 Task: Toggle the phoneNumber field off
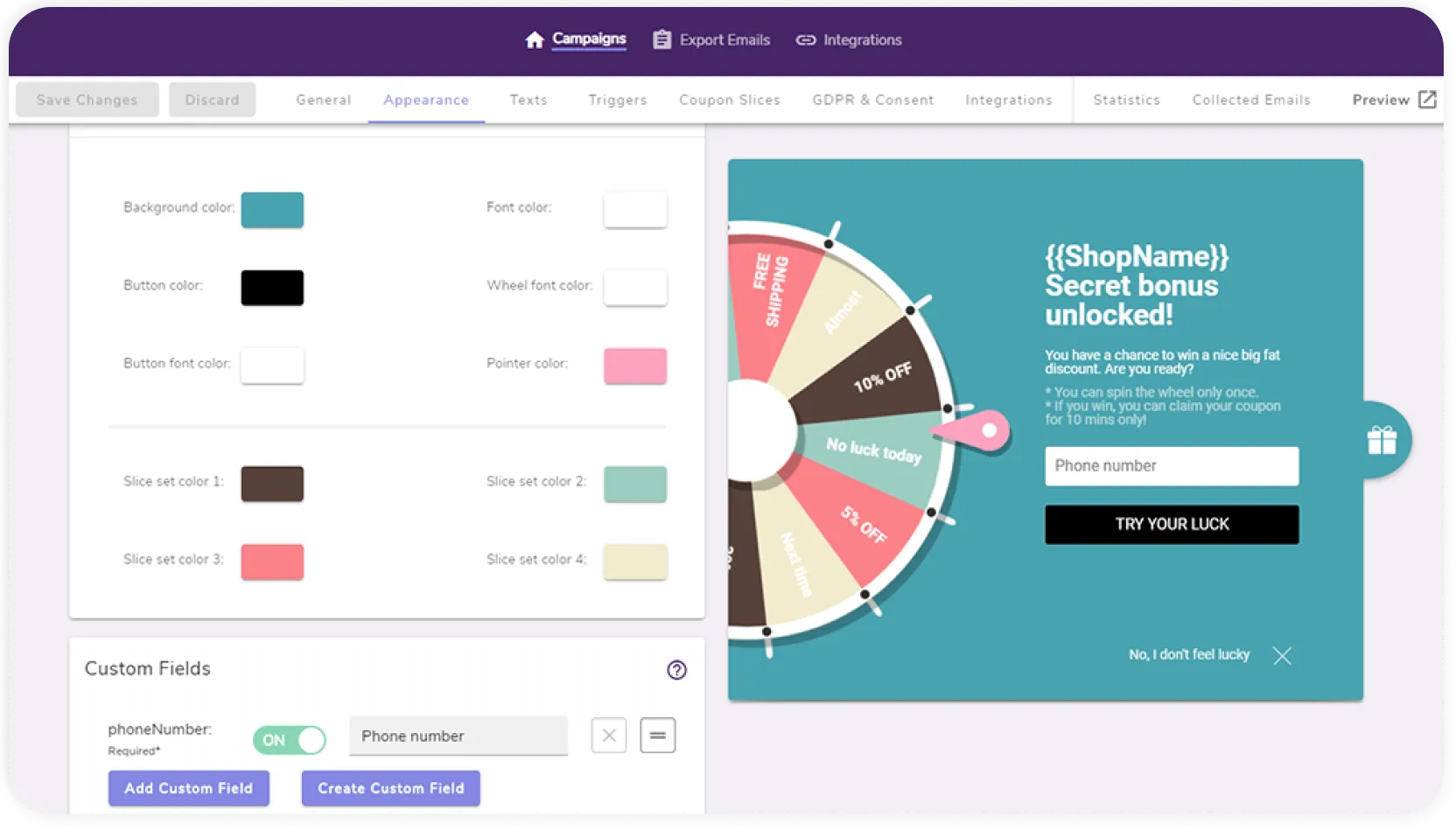click(x=289, y=740)
